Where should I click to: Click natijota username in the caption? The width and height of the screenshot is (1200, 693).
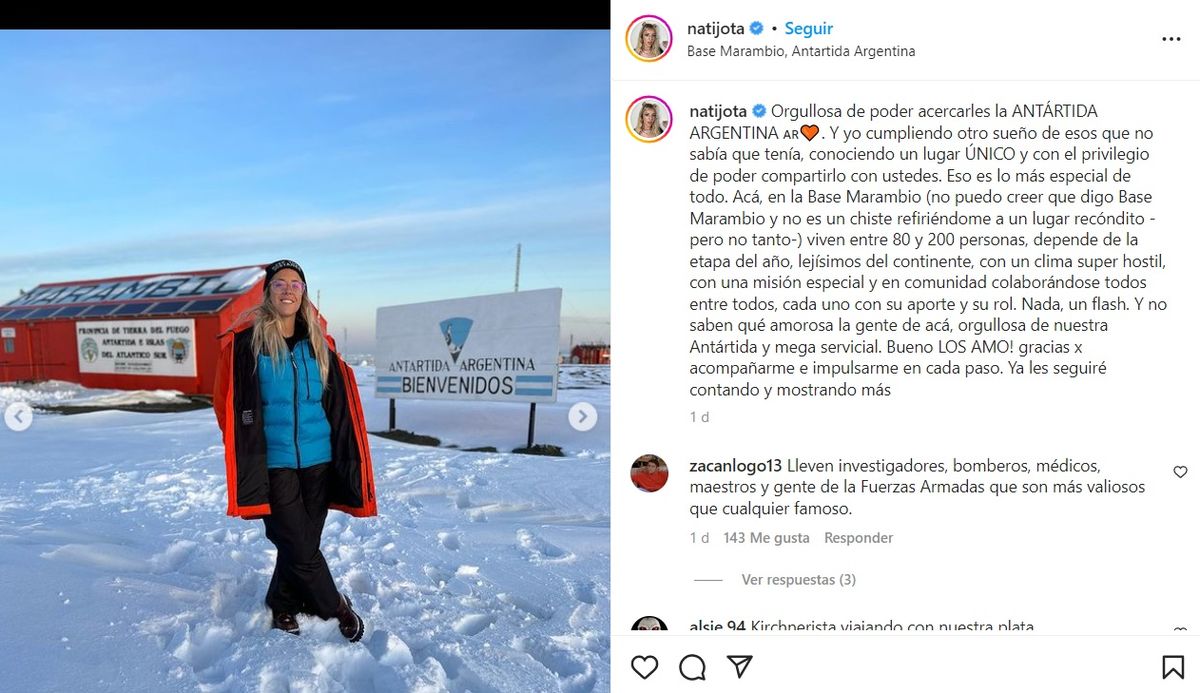click(718, 111)
